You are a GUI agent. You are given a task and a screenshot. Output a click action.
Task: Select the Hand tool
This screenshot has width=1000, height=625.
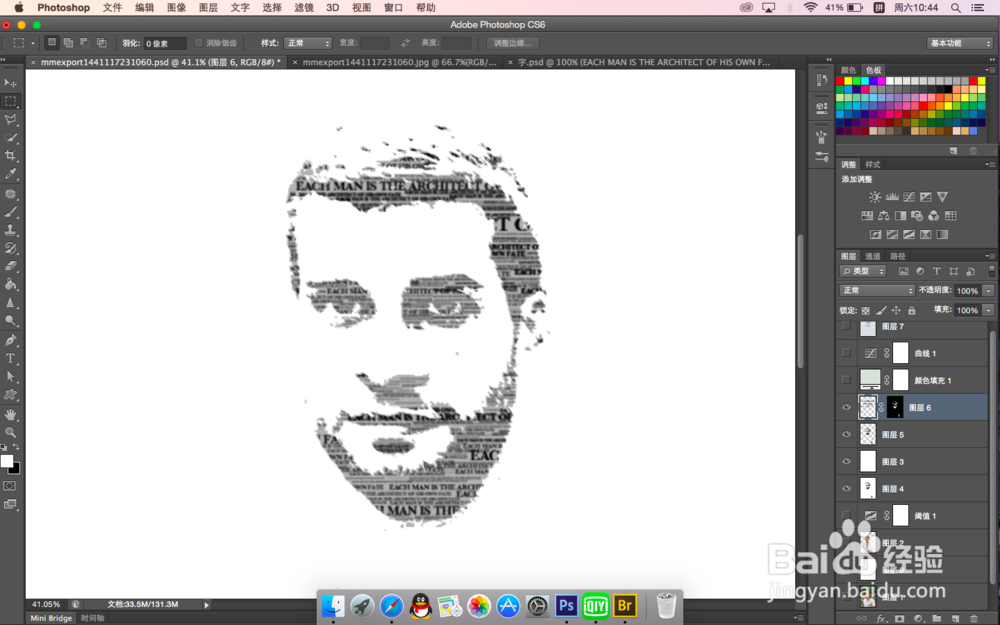(11, 415)
